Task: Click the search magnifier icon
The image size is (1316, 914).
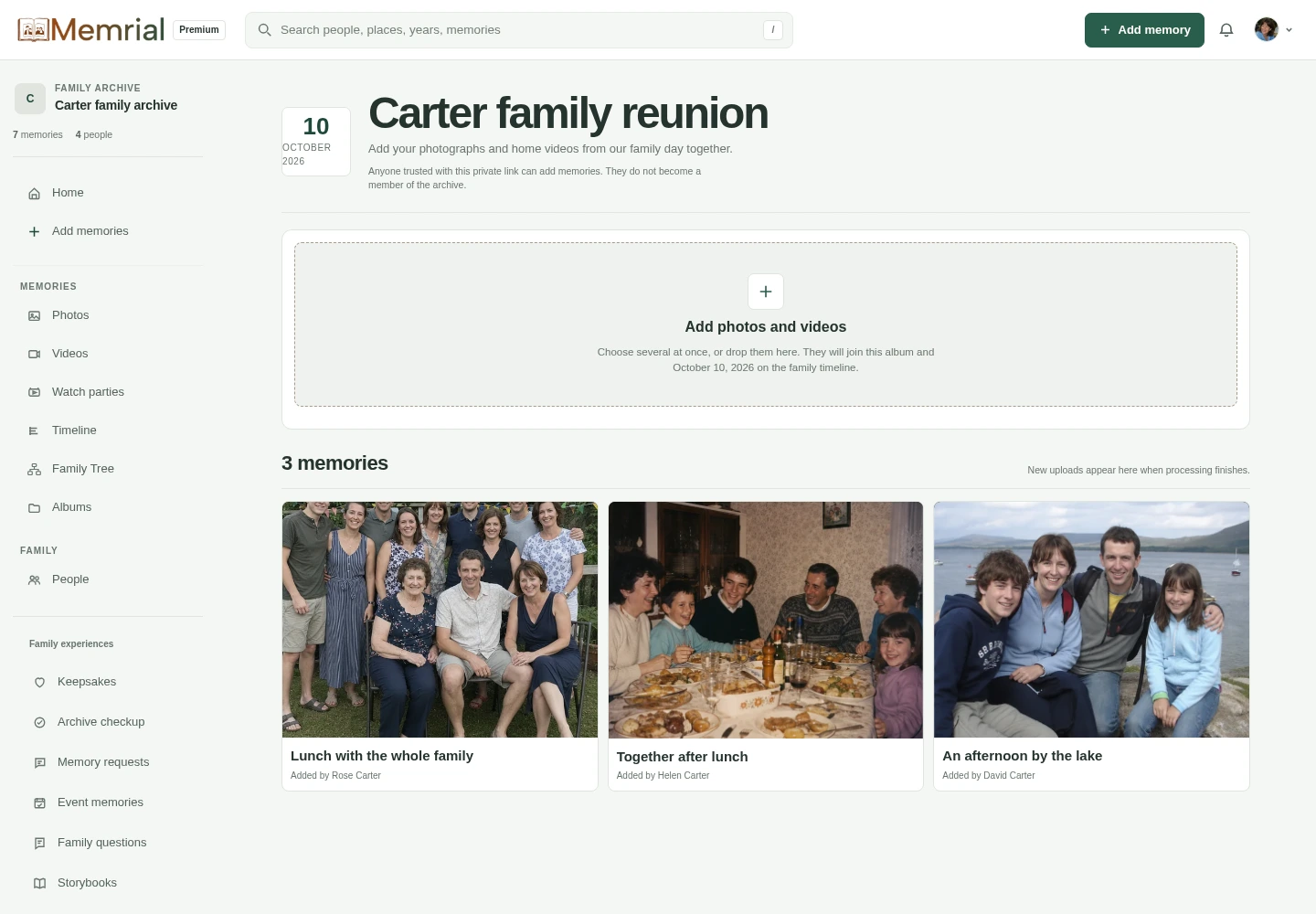Action: pyautogui.click(x=265, y=30)
